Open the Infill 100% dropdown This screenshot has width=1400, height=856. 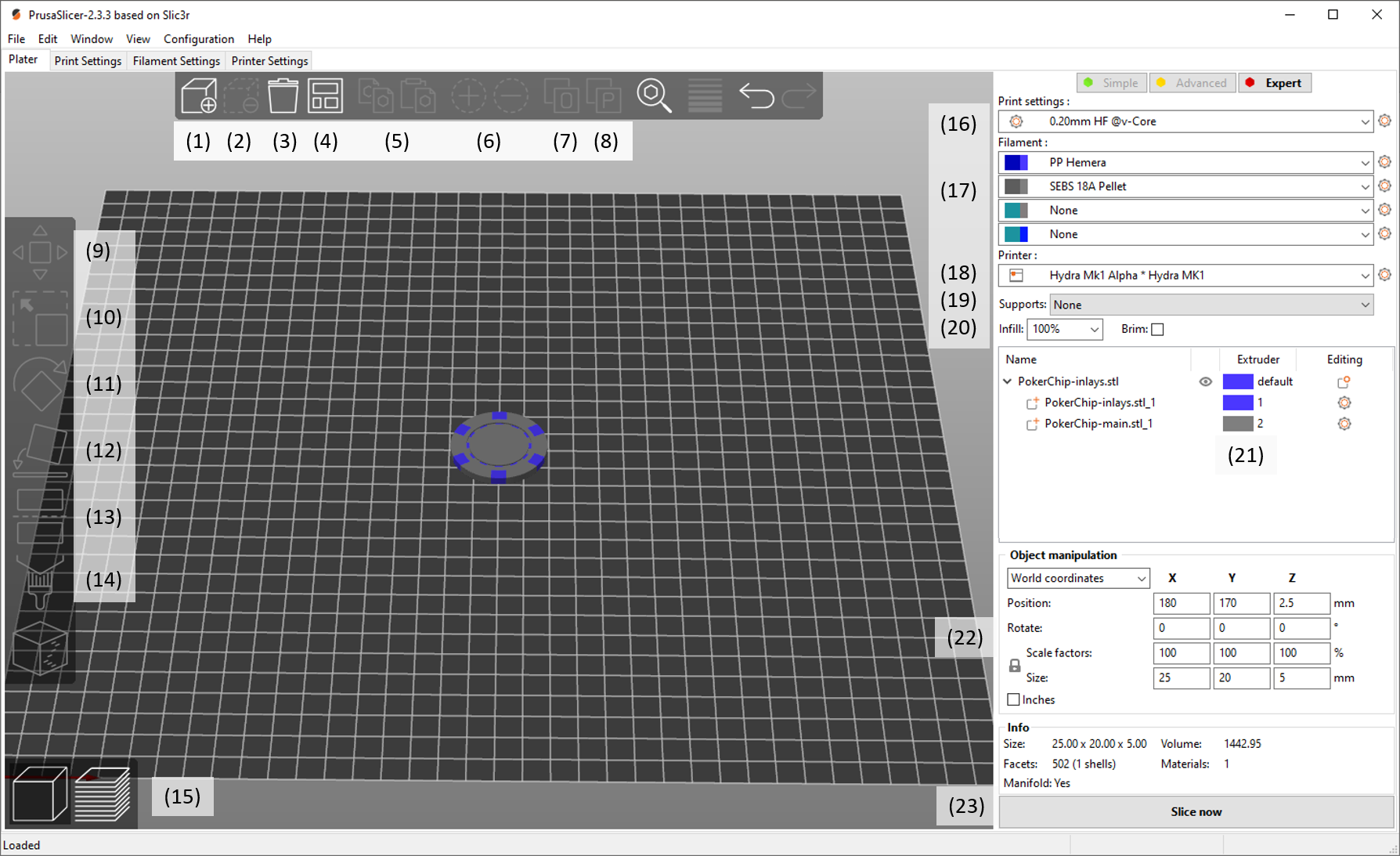pyautogui.click(x=1065, y=329)
